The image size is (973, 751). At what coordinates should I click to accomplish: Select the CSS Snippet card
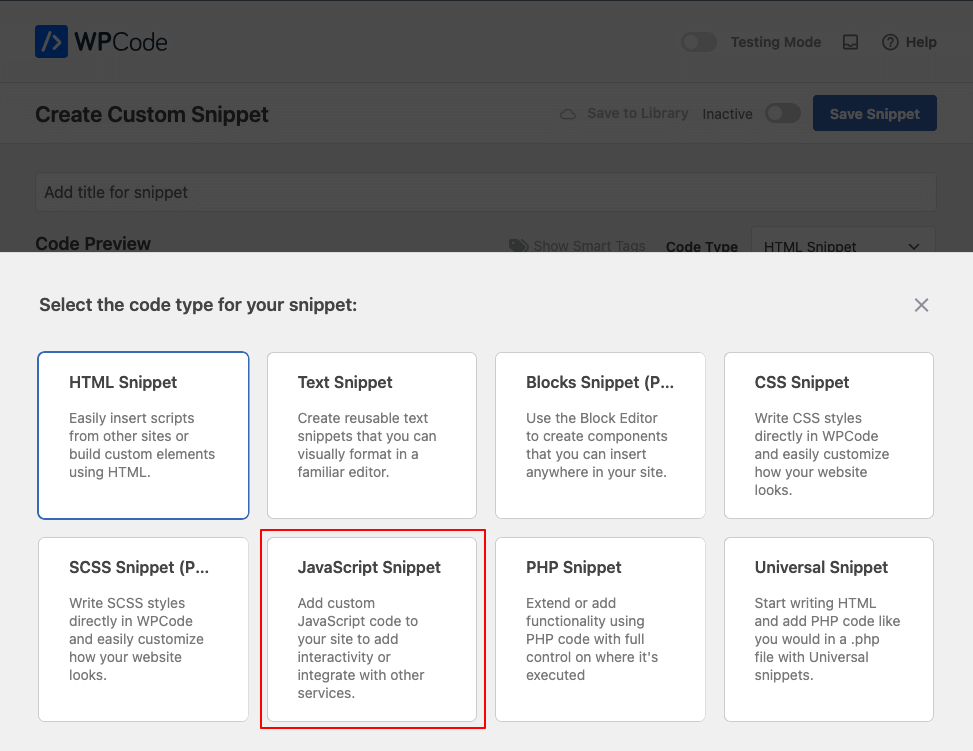point(828,435)
